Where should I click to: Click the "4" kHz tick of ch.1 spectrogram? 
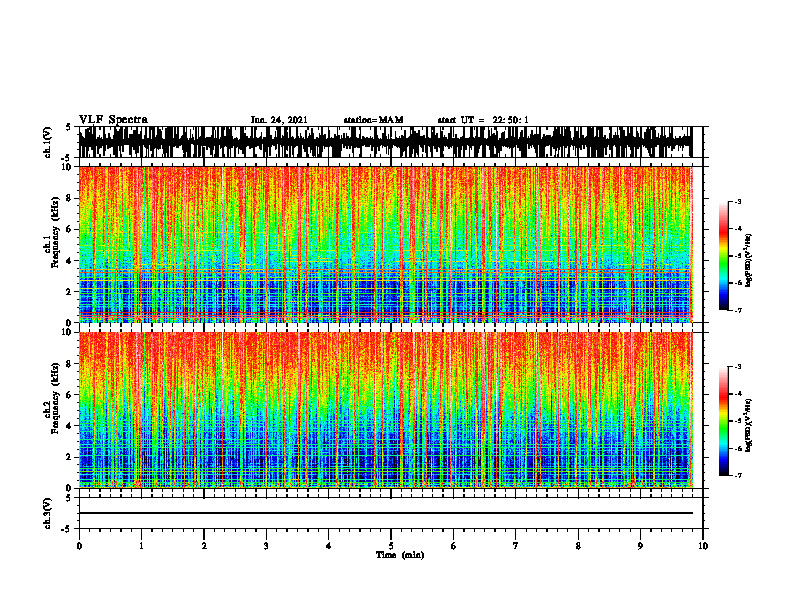pyautogui.click(x=70, y=261)
